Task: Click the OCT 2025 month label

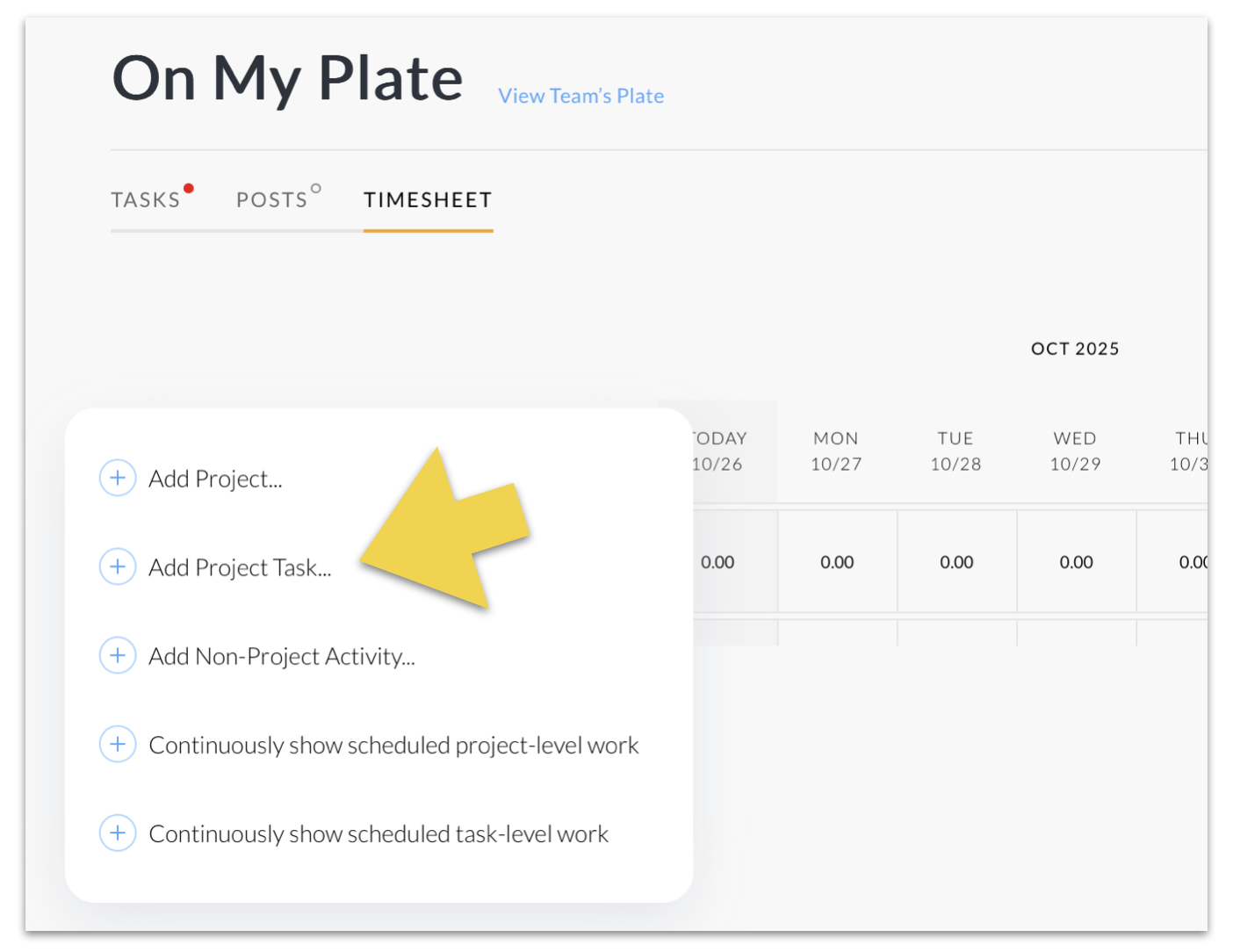Action: (1075, 349)
